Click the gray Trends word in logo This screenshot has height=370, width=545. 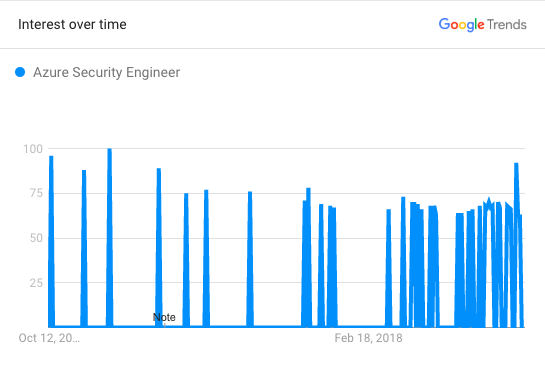coord(507,25)
